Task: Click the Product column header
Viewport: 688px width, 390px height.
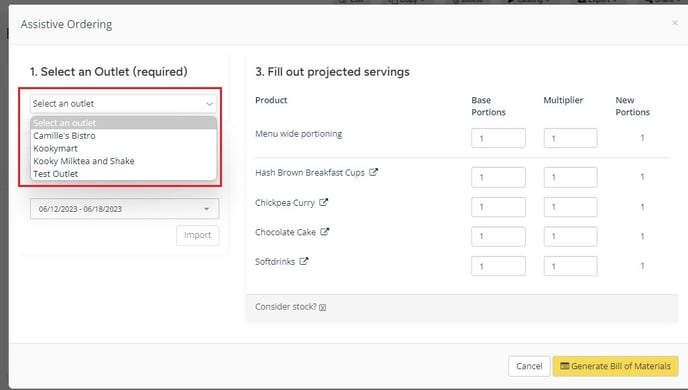Action: coord(271,100)
